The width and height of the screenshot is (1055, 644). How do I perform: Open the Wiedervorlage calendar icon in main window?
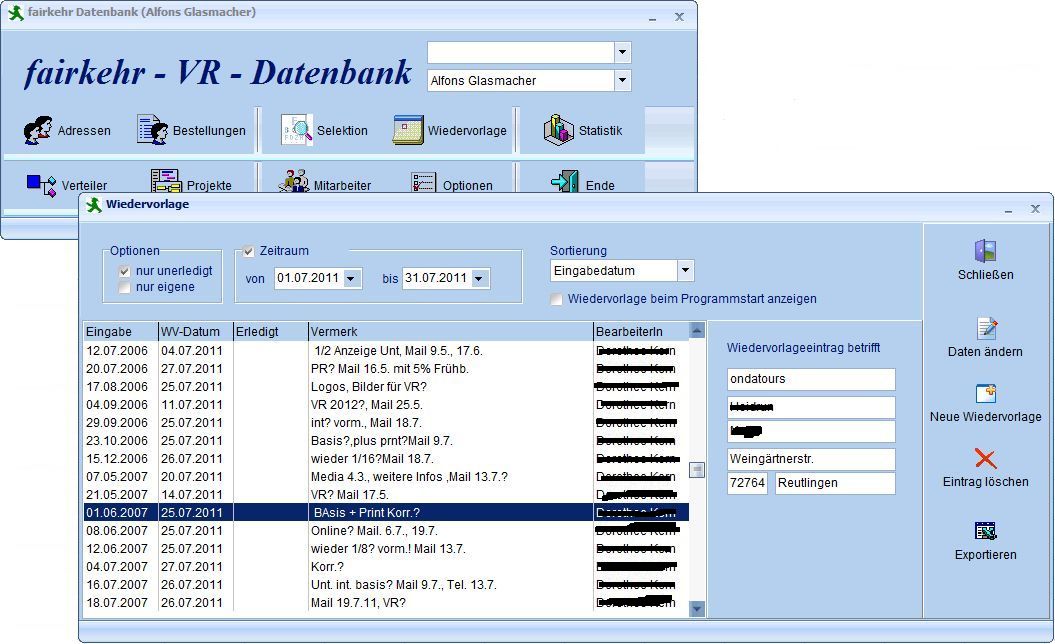[x=408, y=130]
